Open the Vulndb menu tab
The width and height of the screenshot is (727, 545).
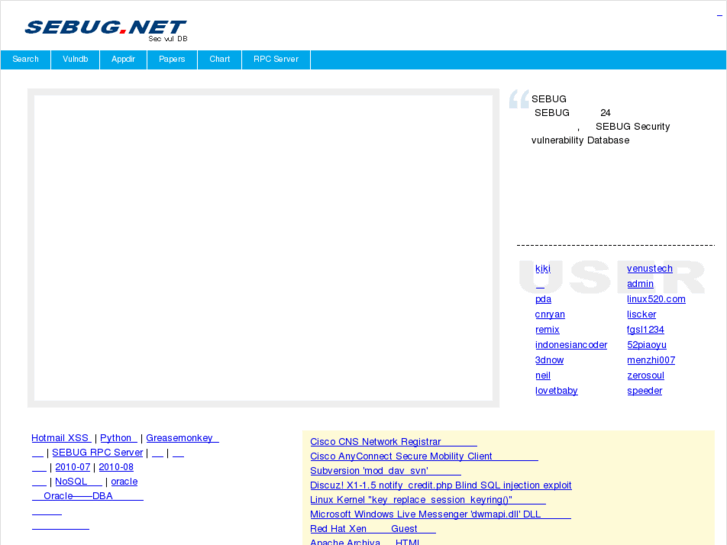pyautogui.click(x=75, y=59)
